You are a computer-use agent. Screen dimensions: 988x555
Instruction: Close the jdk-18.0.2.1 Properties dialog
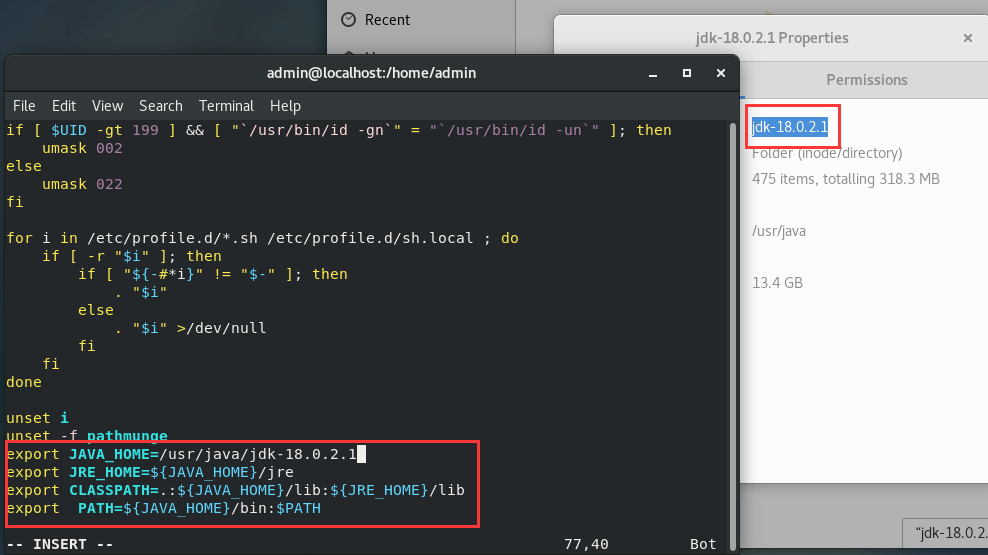click(x=968, y=38)
